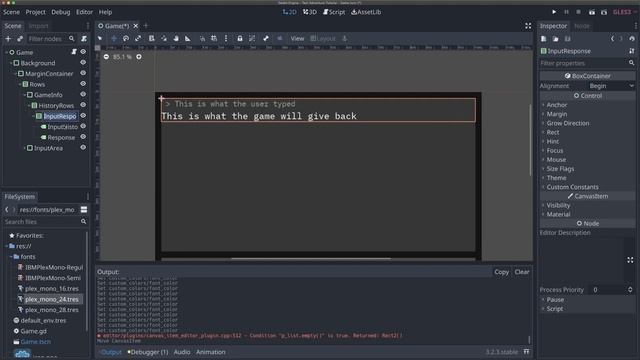Open the Debug menu
640x360 pixels.
click(61, 12)
